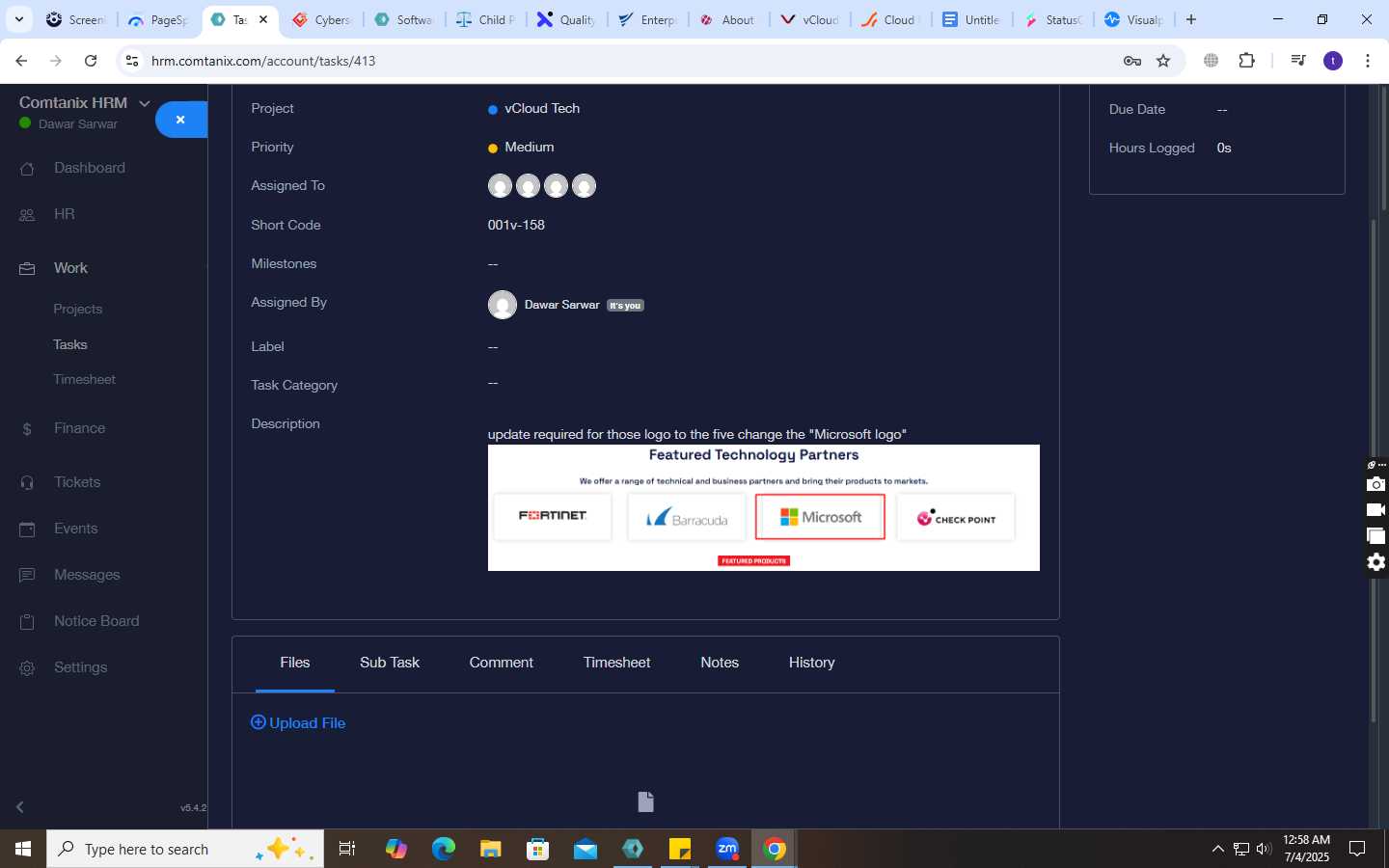Viewport: 1389px width, 868px height.
Task: Open the media control icon in toolbar
Action: point(1297,61)
